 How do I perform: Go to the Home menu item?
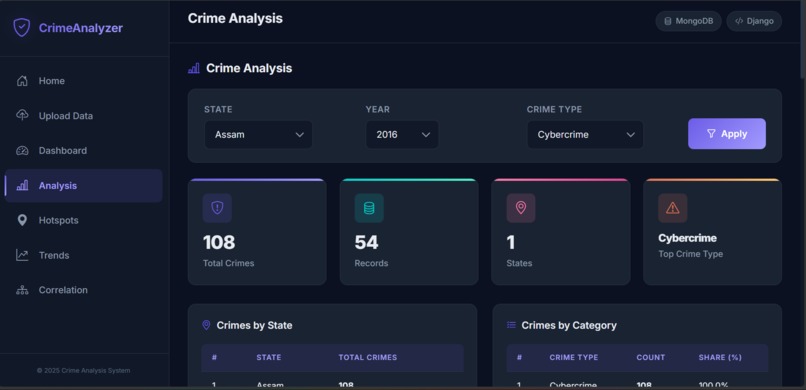(x=84, y=81)
